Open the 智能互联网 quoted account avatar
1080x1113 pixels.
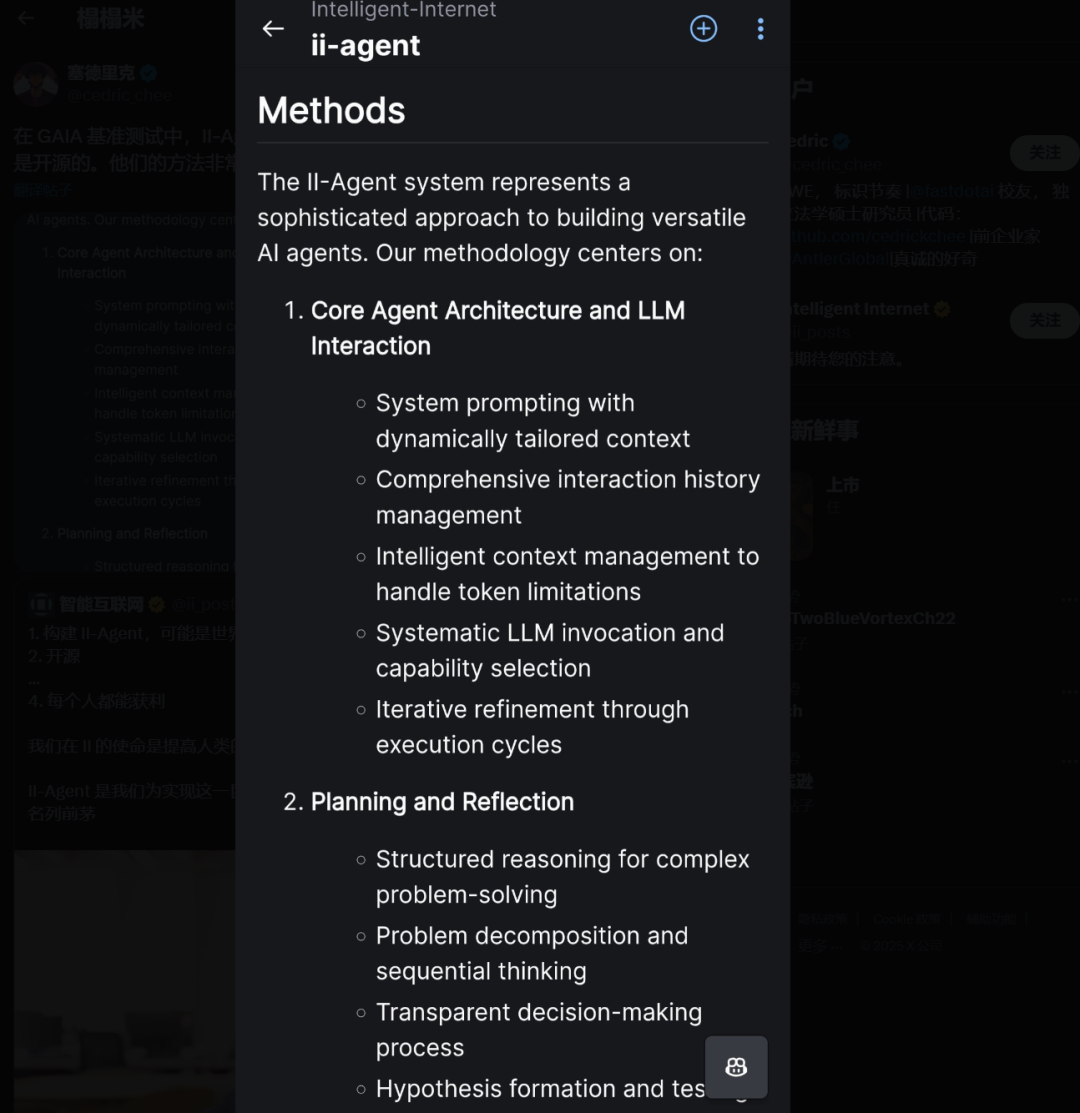click(x=41, y=604)
